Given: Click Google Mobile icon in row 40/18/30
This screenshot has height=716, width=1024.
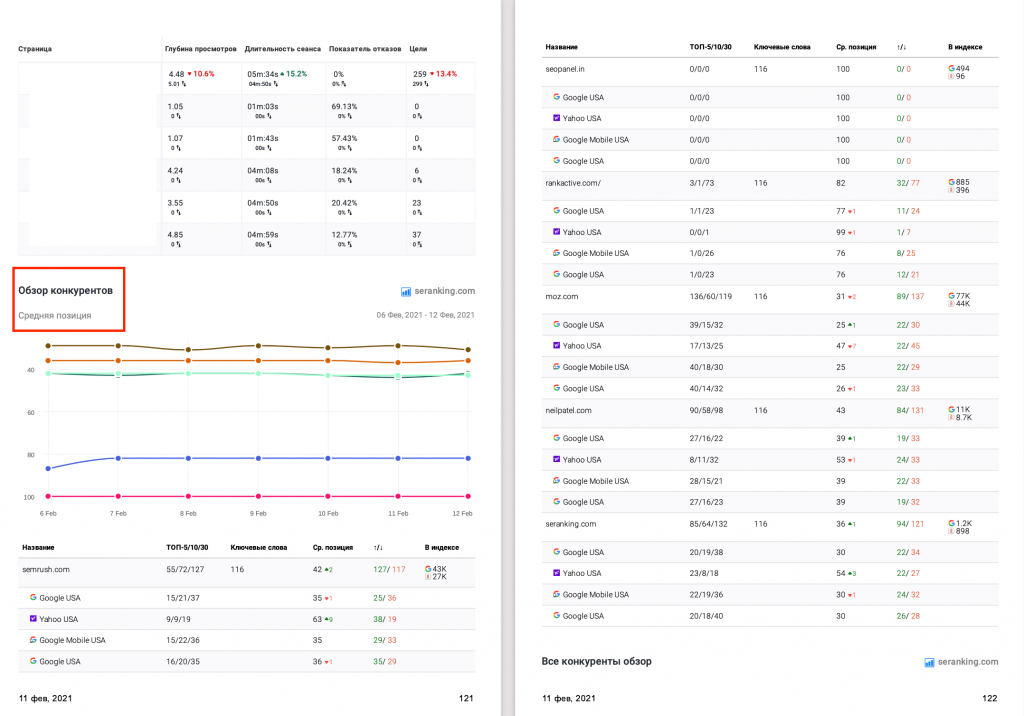Looking at the screenshot, I should [556, 366].
